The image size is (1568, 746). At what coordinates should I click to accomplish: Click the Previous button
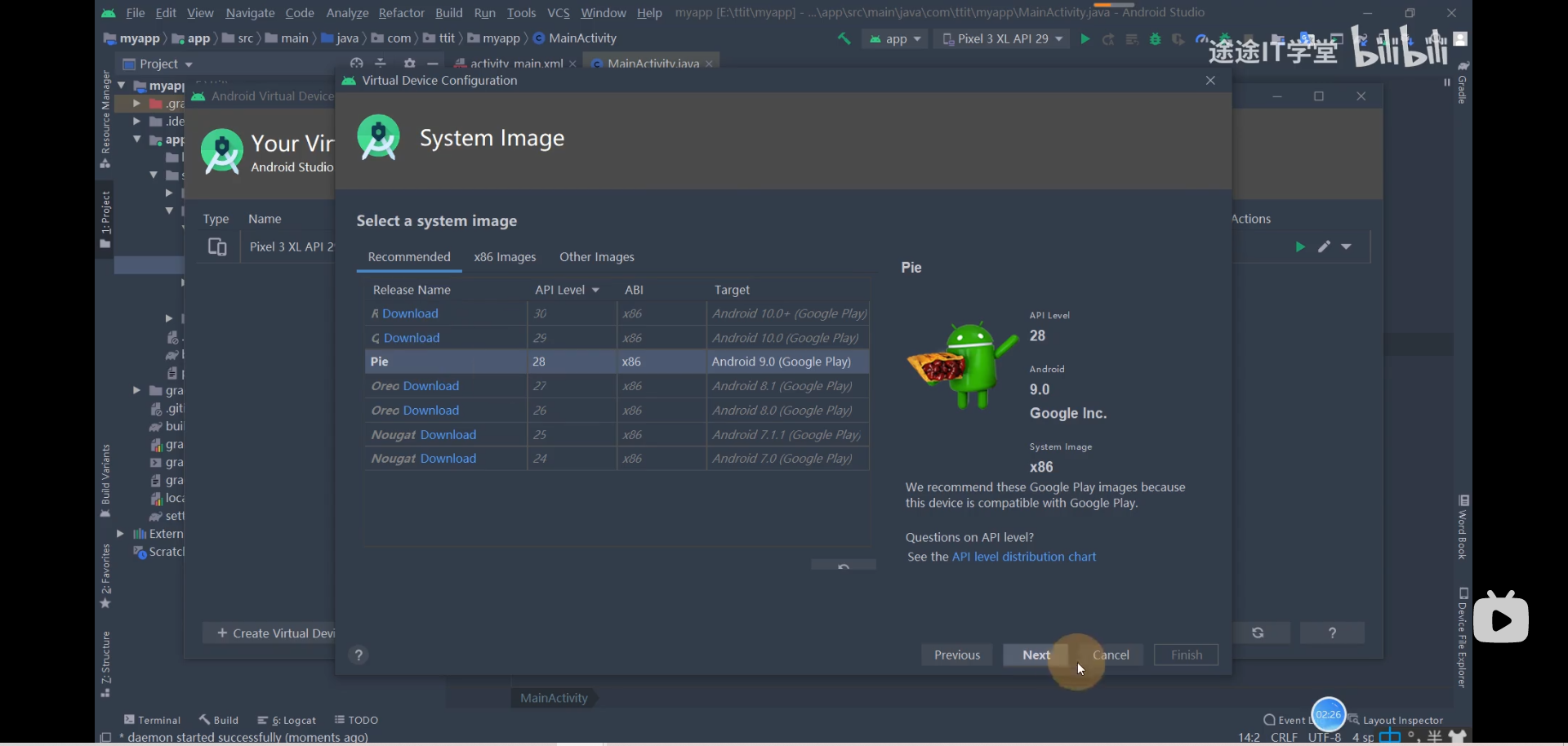click(x=957, y=655)
